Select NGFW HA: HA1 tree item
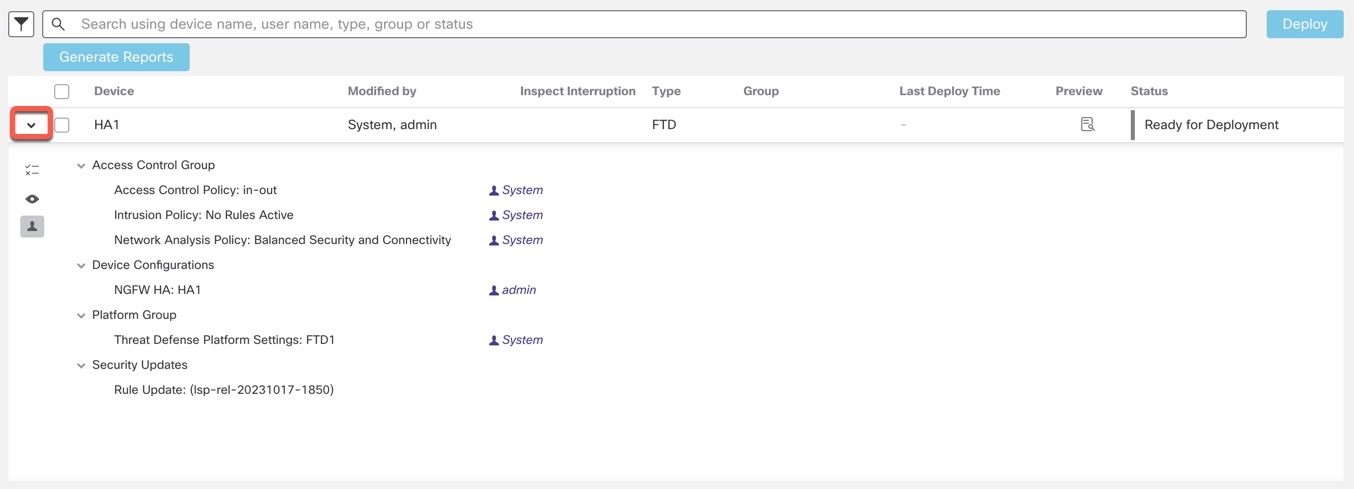 [158, 290]
